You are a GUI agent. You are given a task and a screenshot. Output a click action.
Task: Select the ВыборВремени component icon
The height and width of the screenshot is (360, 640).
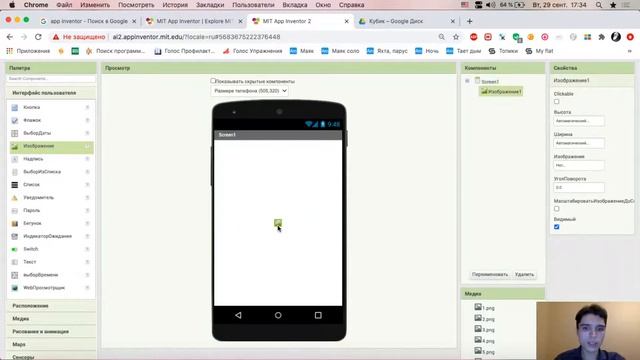(15, 275)
